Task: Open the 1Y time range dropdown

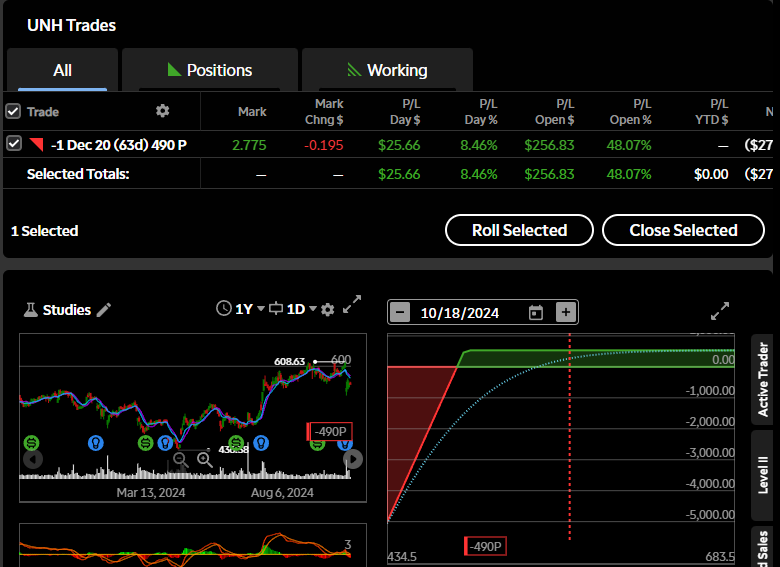Action: pos(250,309)
